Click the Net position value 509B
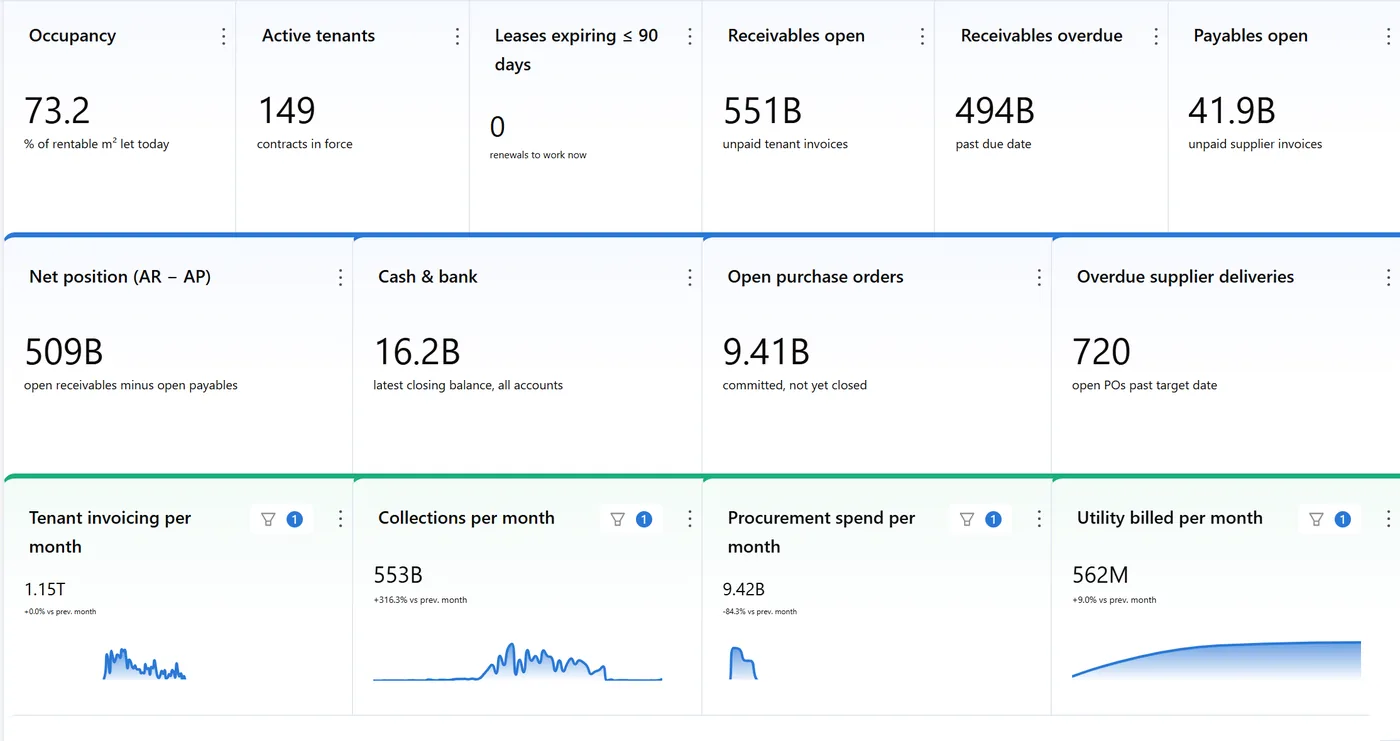This screenshot has height=741, width=1400. click(64, 352)
